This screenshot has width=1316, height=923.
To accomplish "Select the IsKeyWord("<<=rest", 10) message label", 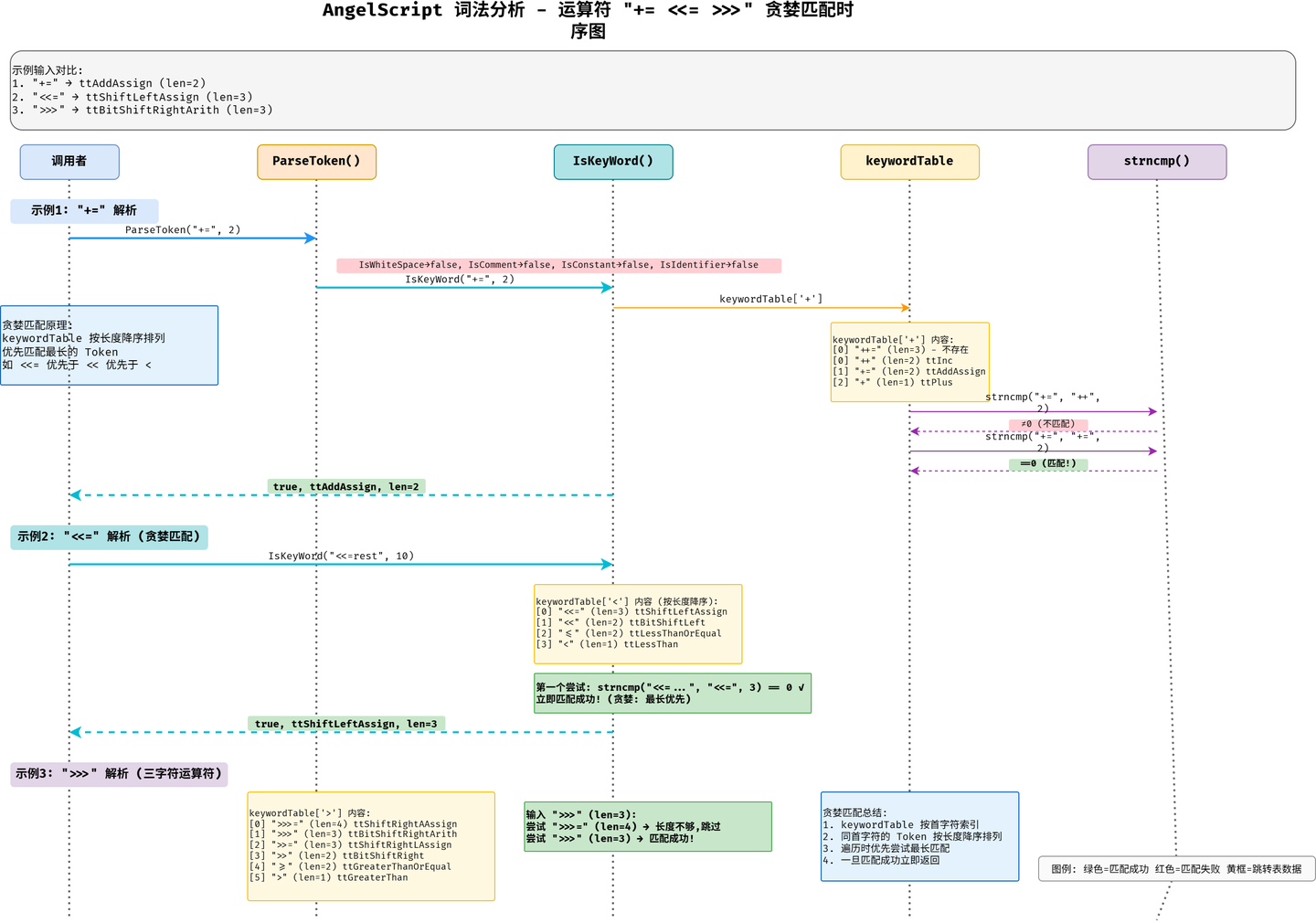I will tap(341, 556).
